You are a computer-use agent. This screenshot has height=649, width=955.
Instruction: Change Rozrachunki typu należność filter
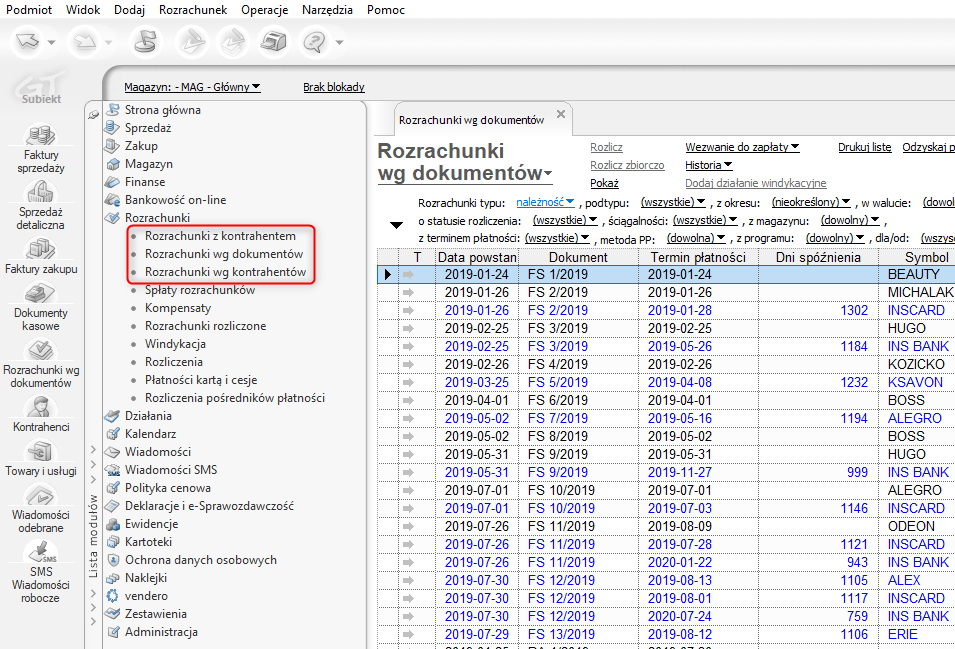point(545,202)
